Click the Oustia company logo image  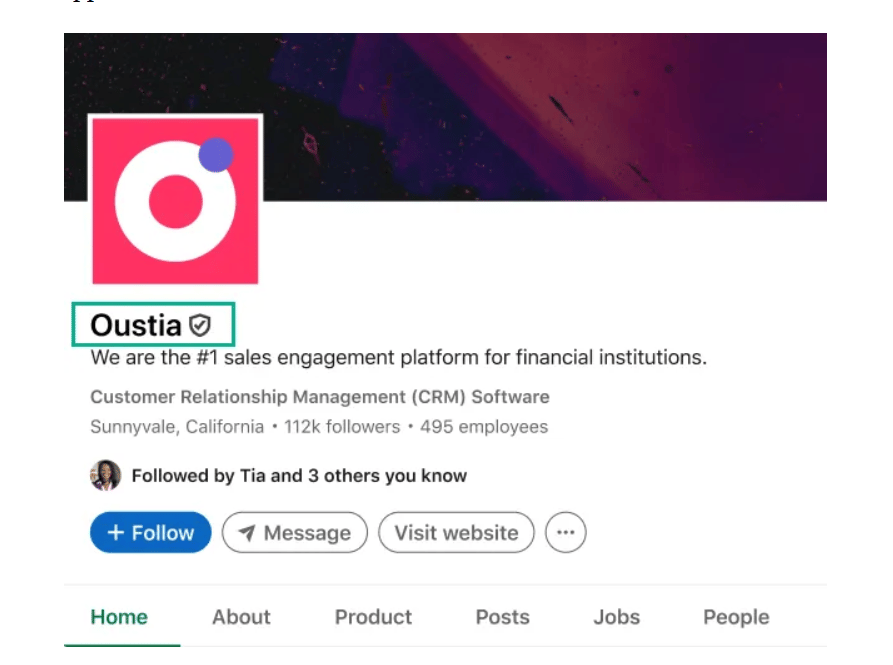coord(175,200)
